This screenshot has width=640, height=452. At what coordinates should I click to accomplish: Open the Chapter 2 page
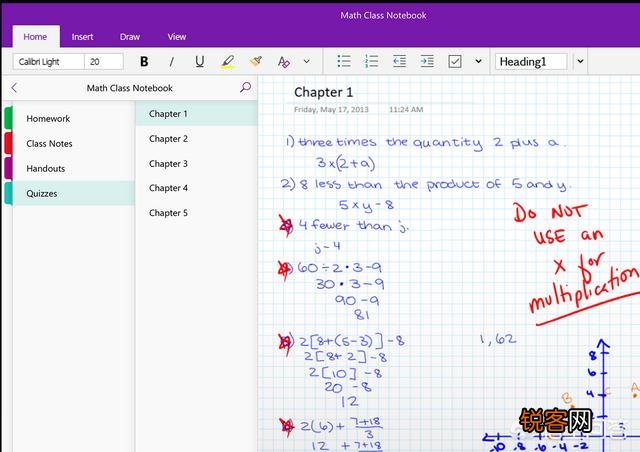(x=196, y=138)
